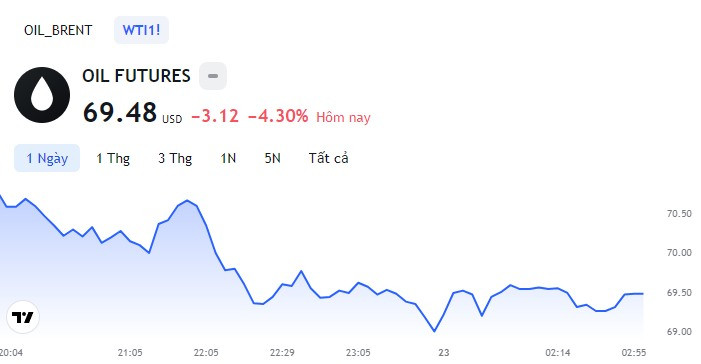Screen dimensions: 701x364
Task: Click the 23 date marker on axis
Action: tap(443, 352)
